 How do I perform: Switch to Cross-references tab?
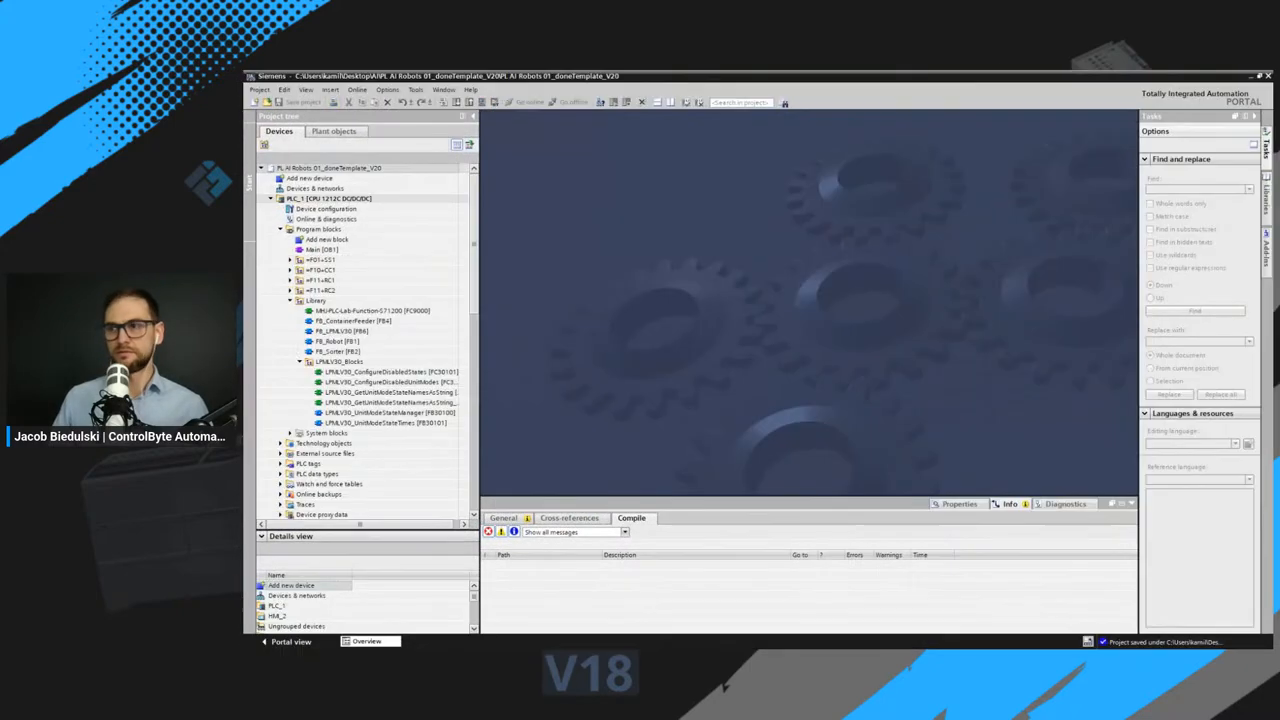569,518
